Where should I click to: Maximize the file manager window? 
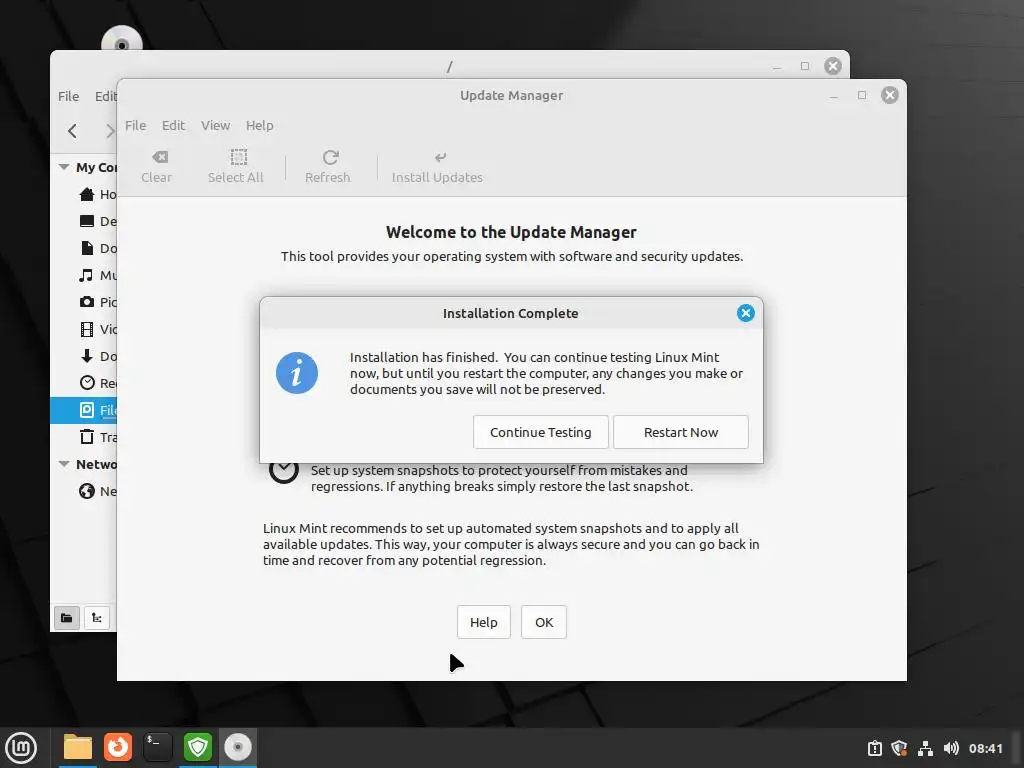pyautogui.click(x=805, y=66)
